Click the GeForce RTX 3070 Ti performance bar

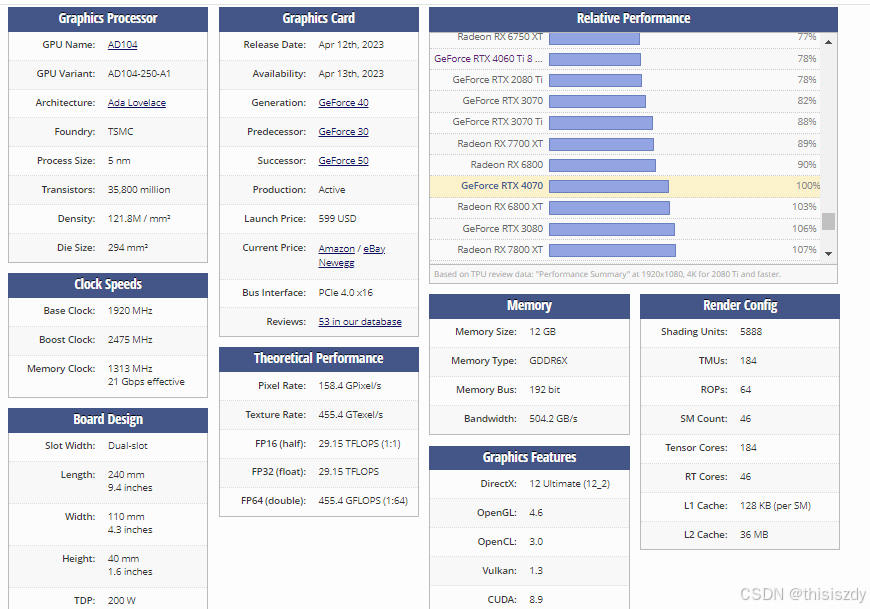click(601, 122)
